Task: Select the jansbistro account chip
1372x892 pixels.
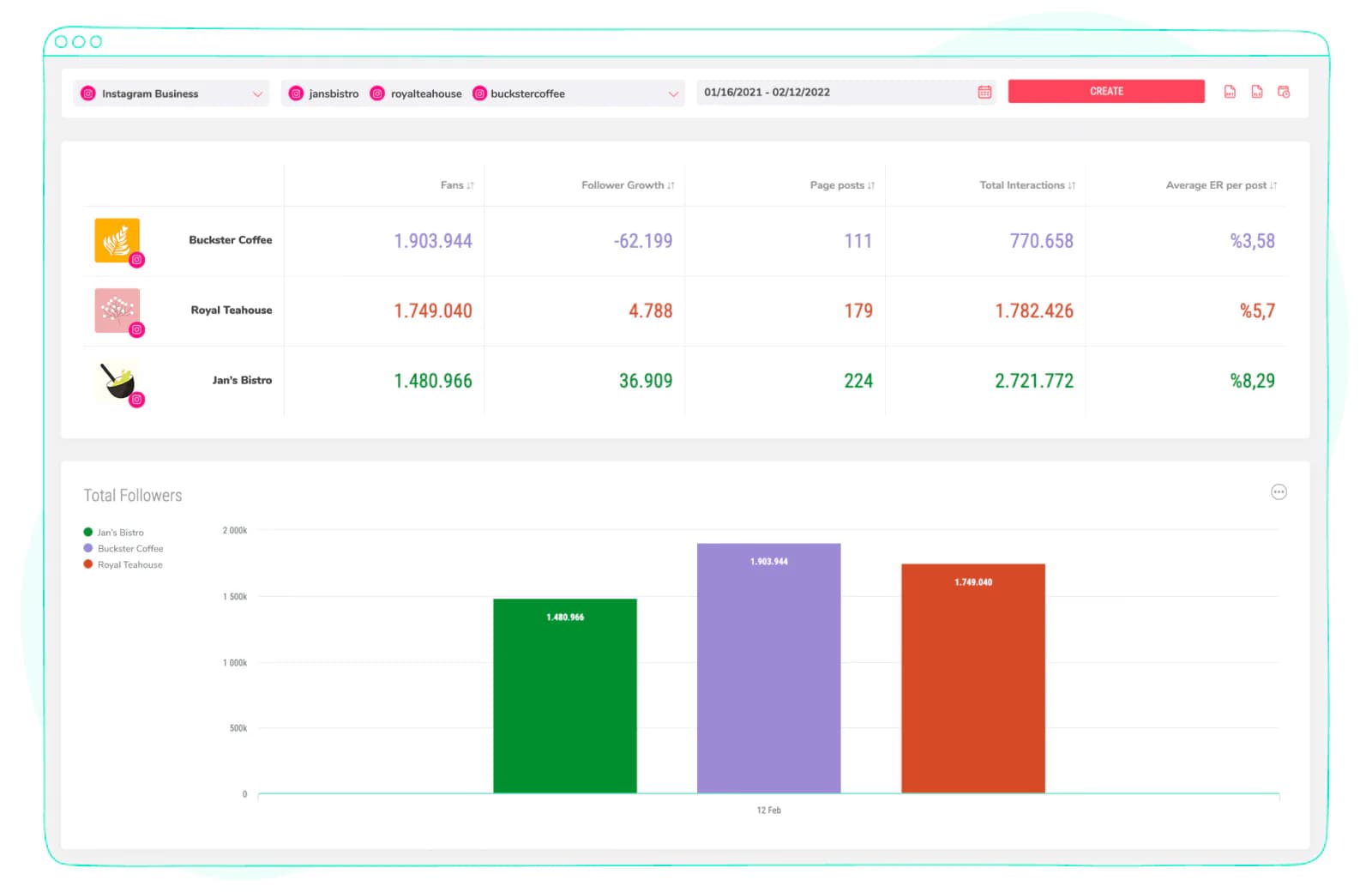Action: click(x=324, y=93)
